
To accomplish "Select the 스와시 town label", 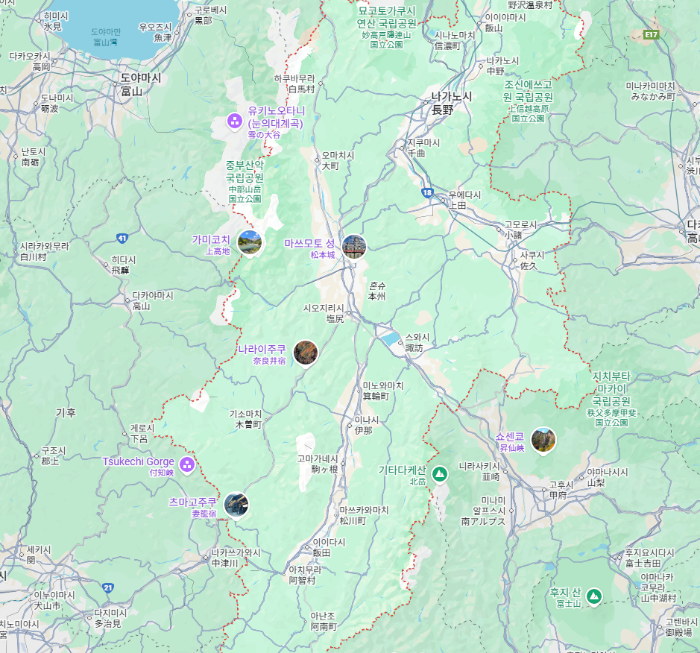I will point(417,342).
